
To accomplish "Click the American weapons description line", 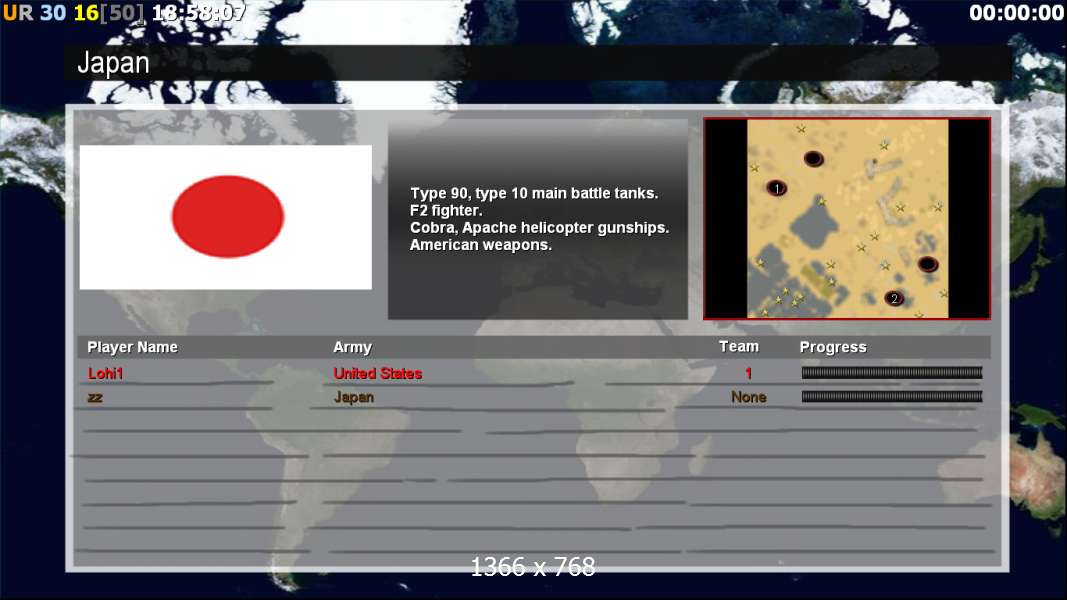I will coord(480,245).
